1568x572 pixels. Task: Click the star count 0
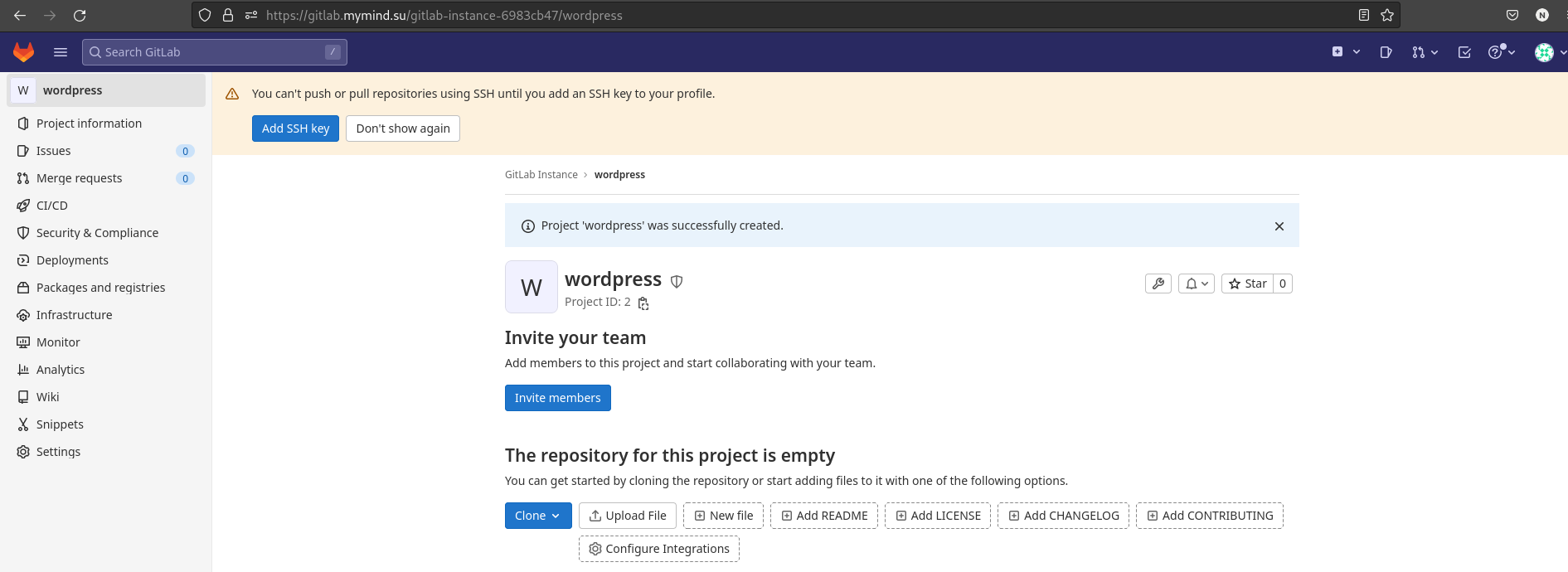click(x=1283, y=284)
